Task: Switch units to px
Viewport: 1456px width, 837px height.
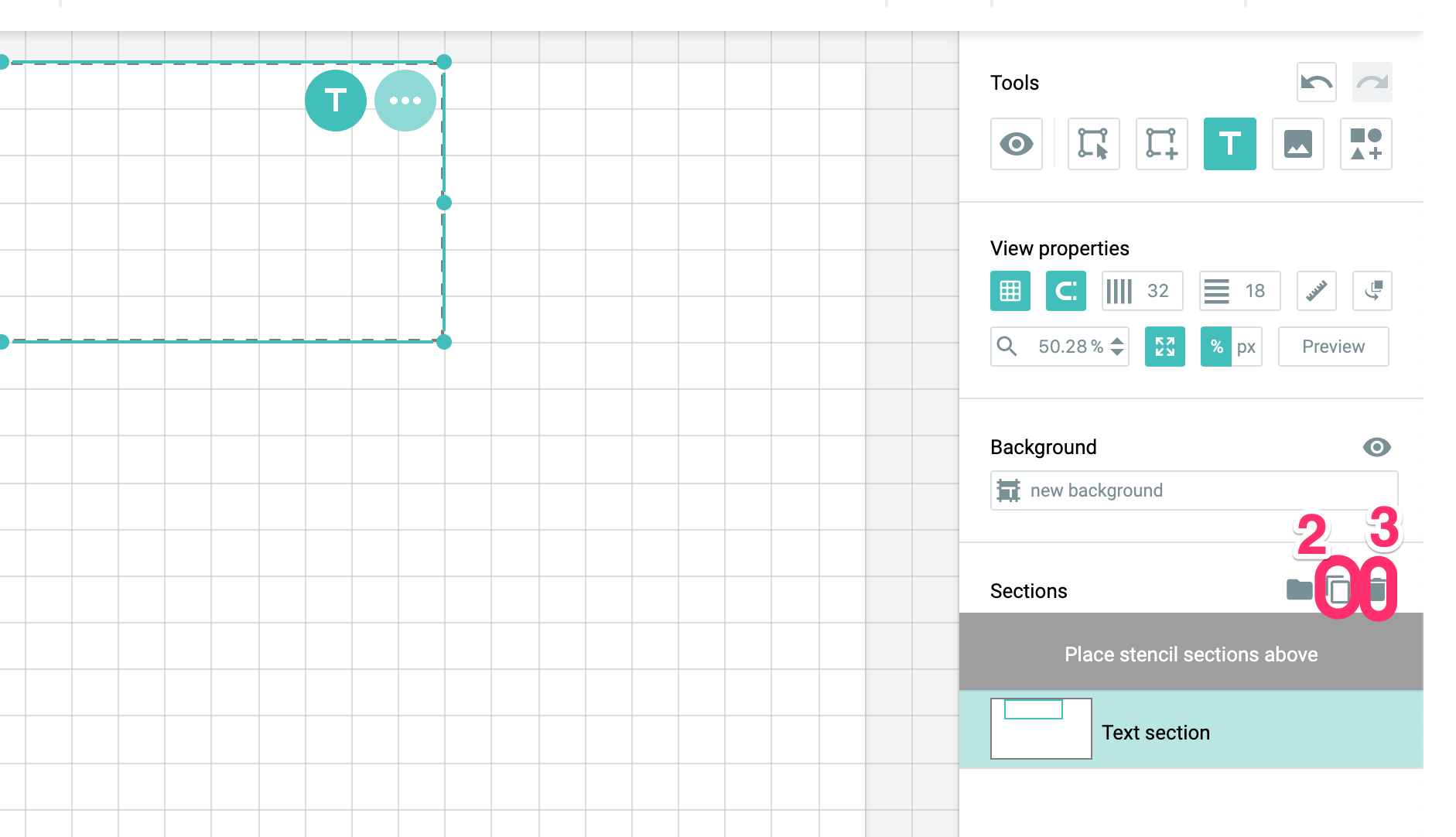Action: point(1246,347)
